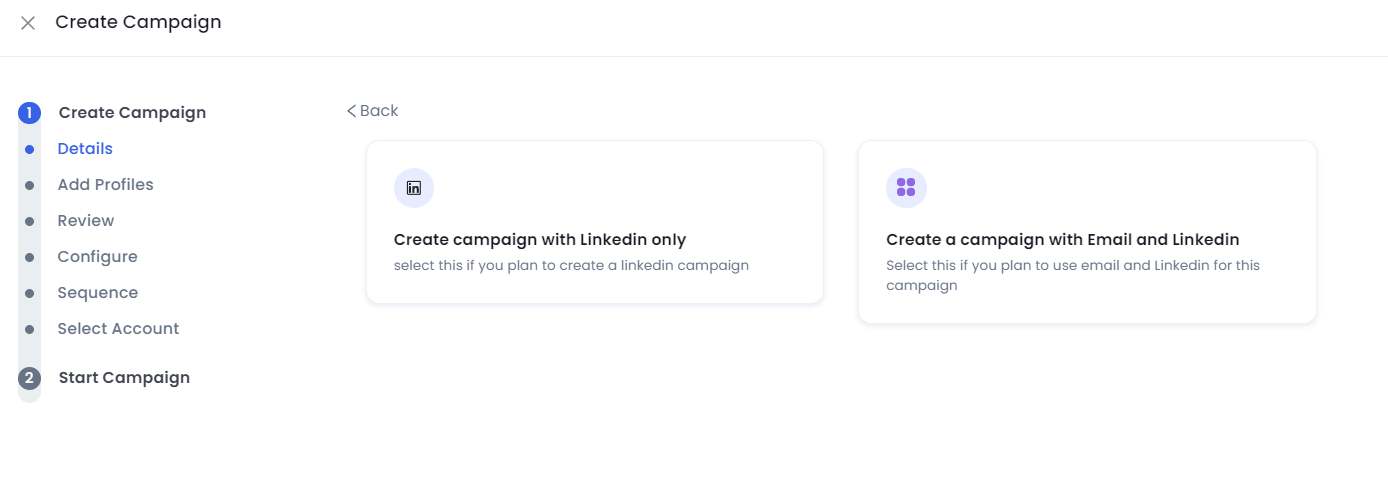
Task: Click the step 1 numbered circle
Action: [29, 112]
